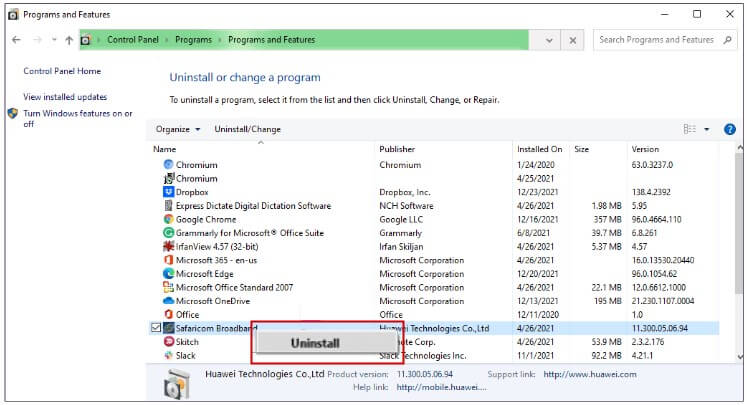Click the address bar location icon

tap(85, 40)
